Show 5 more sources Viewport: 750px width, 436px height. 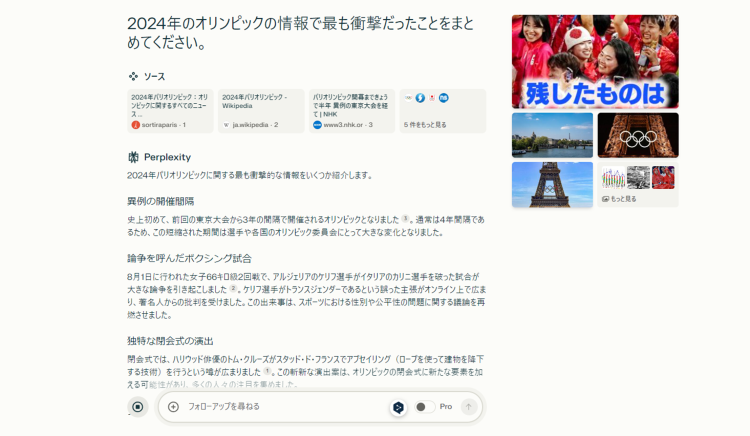click(x=443, y=111)
